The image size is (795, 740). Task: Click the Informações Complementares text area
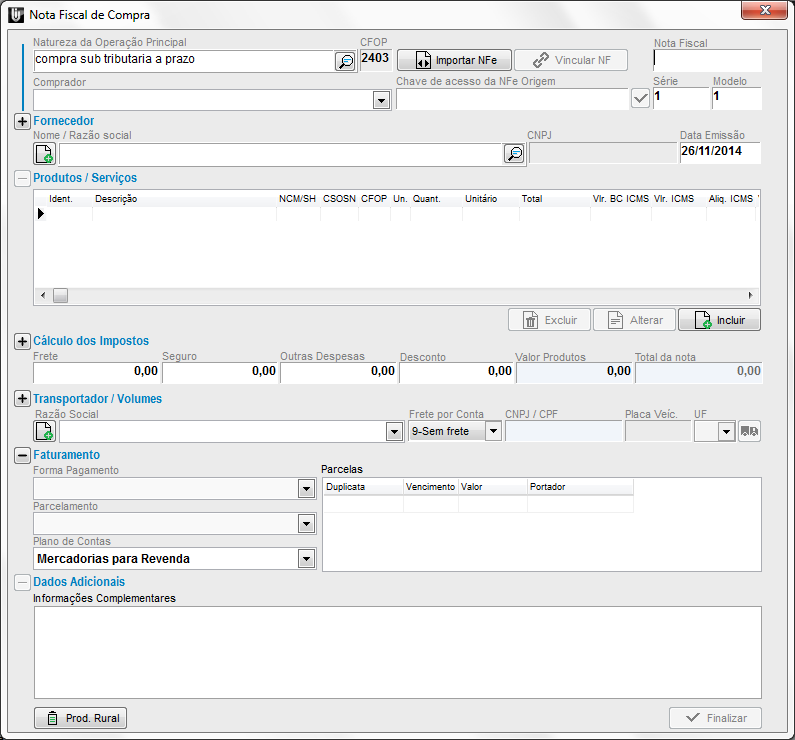(397, 651)
